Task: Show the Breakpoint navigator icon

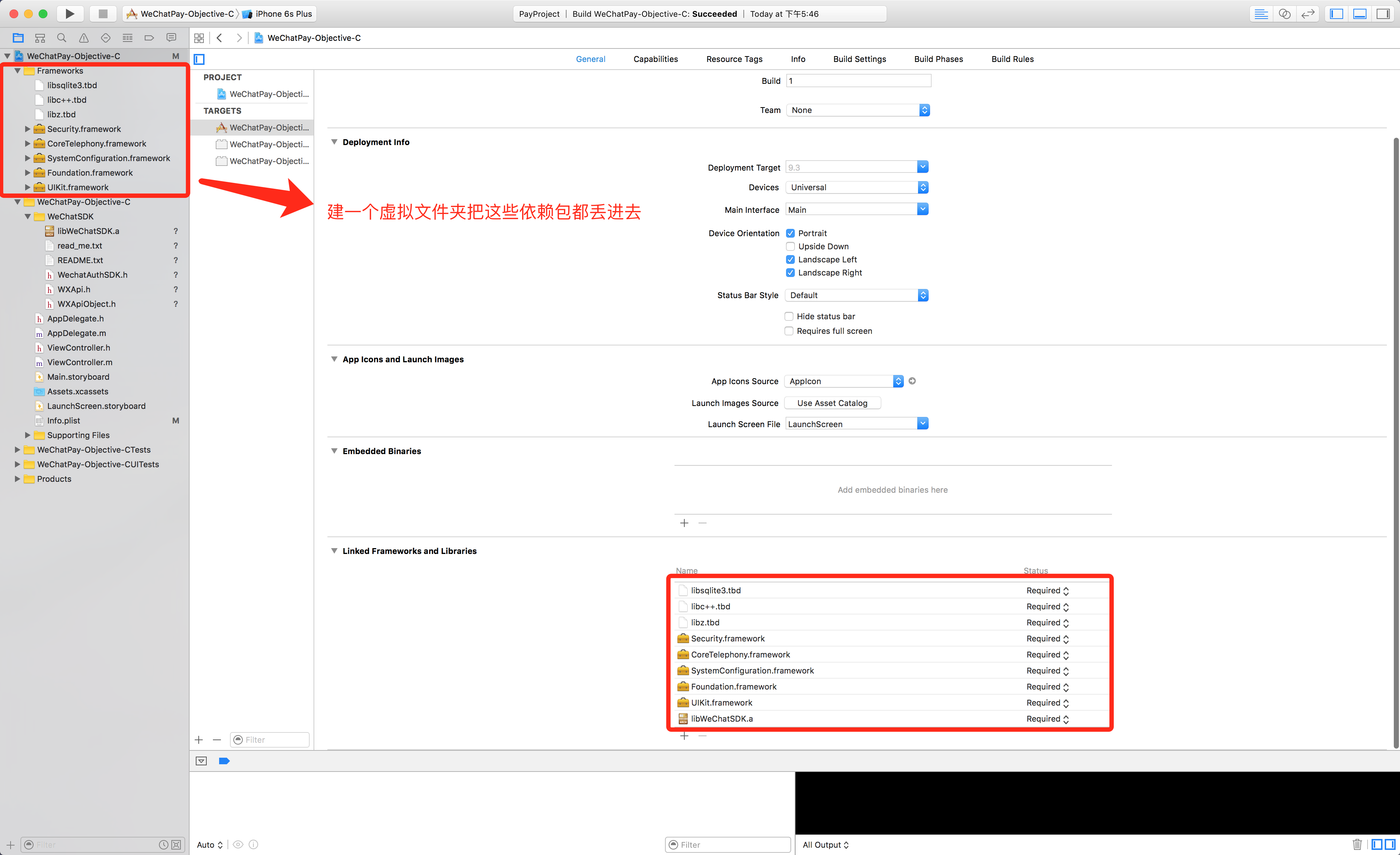Action: tap(149, 38)
